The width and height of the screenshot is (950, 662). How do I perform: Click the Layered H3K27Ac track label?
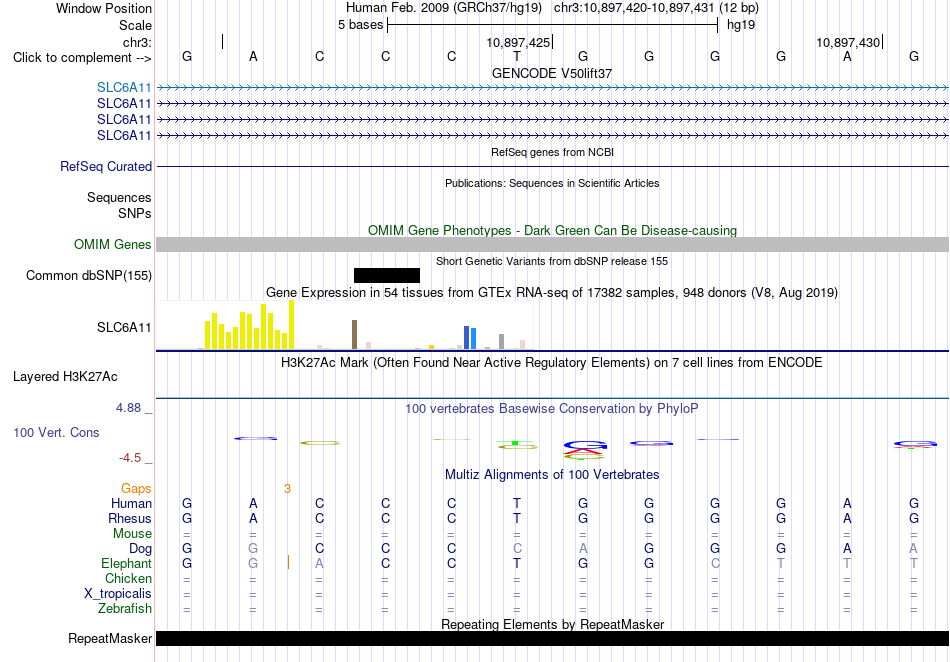tap(65, 377)
